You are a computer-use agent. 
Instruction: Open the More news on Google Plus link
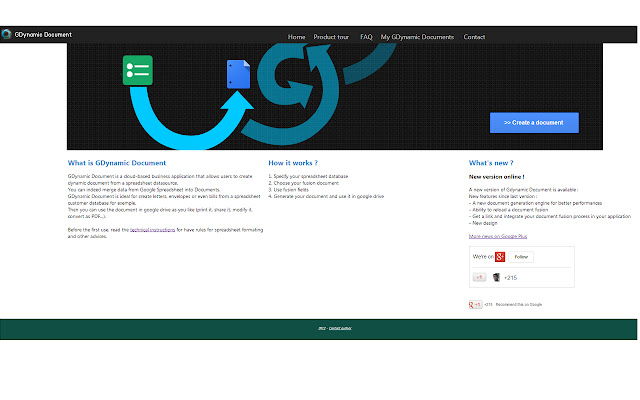click(x=498, y=236)
